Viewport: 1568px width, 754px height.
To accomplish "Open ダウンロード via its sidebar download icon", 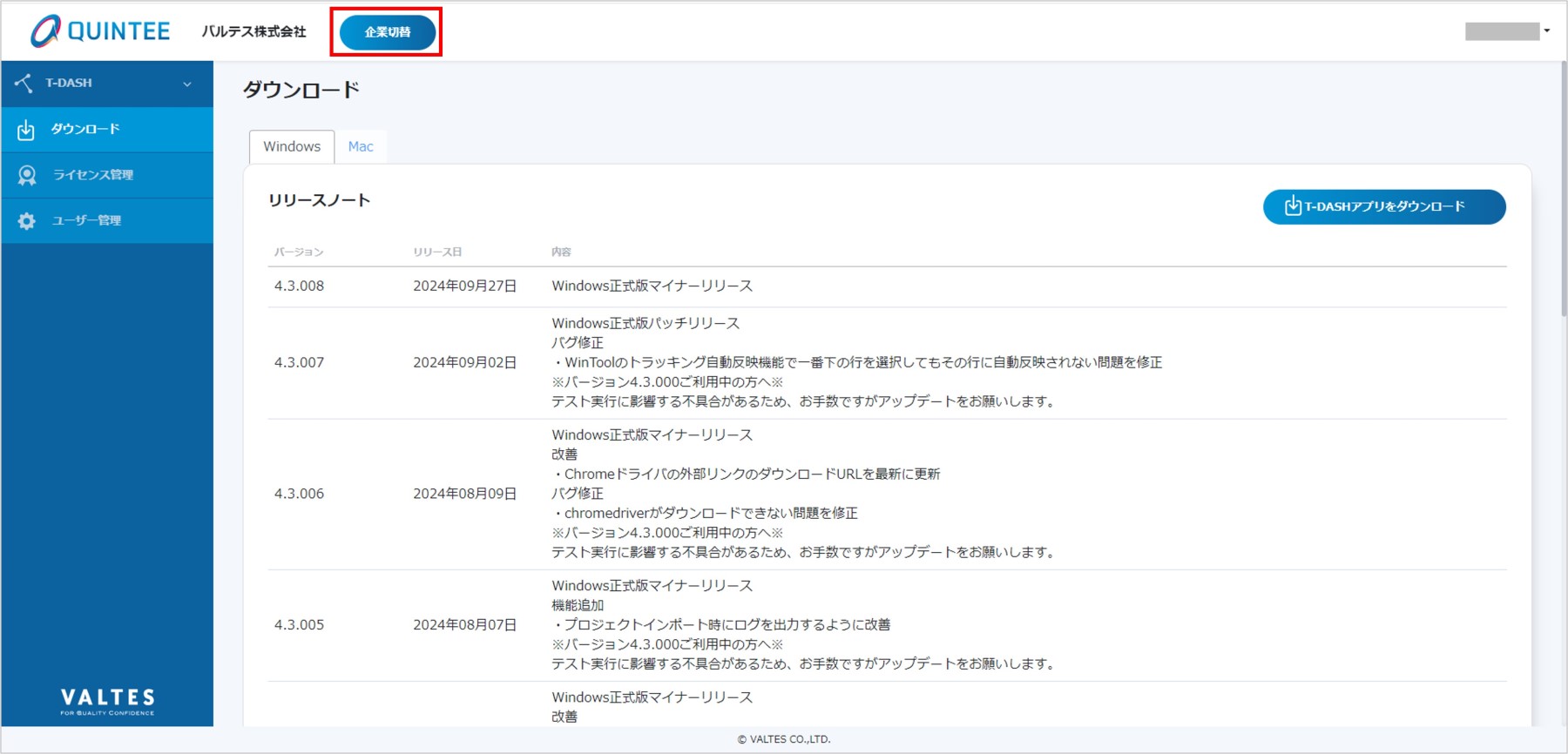I will pos(26,130).
